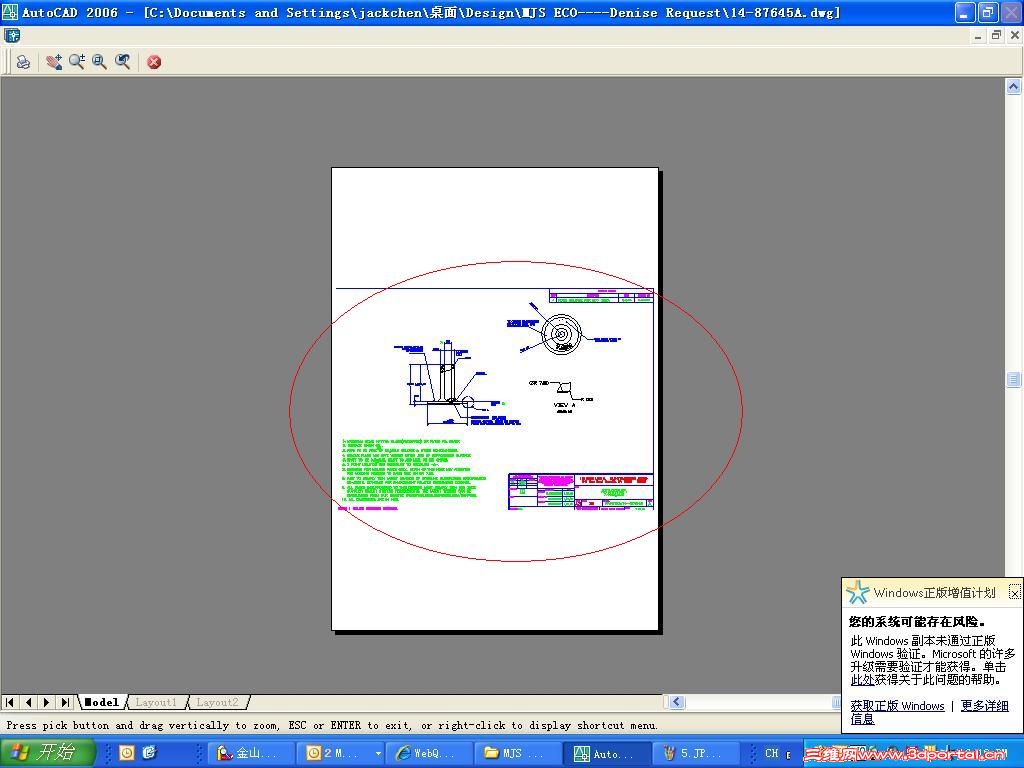This screenshot has width=1024, height=768.
Task: Open the 开始 Start menu
Action: click(x=46, y=753)
